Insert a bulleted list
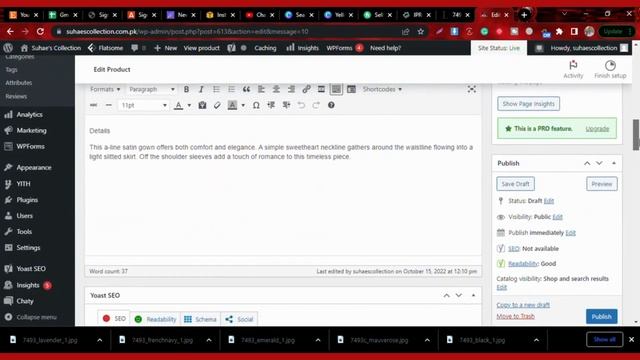This screenshot has height=360, width=640. tap(216, 89)
